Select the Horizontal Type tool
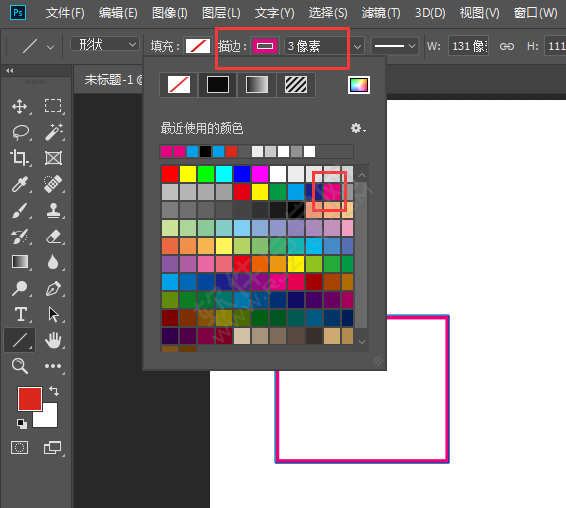Image resolution: width=566 pixels, height=508 pixels. pos(21,314)
